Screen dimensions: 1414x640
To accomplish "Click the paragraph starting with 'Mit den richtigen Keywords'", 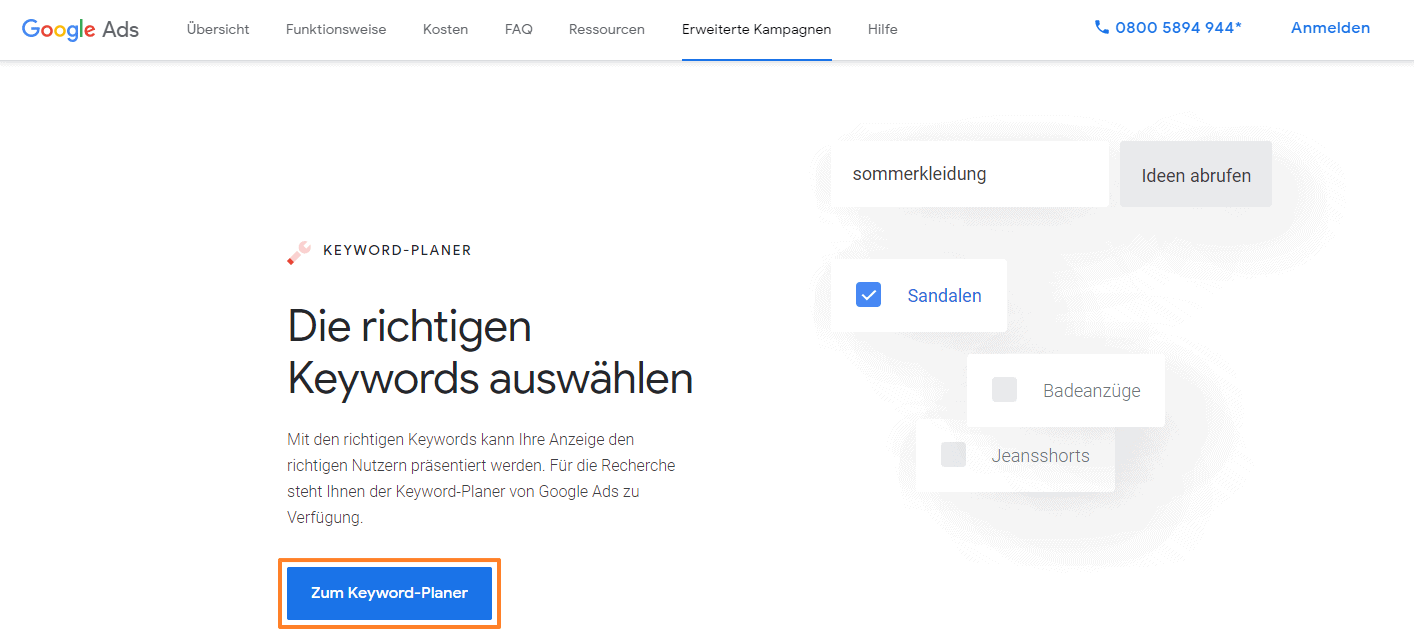I will [481, 479].
